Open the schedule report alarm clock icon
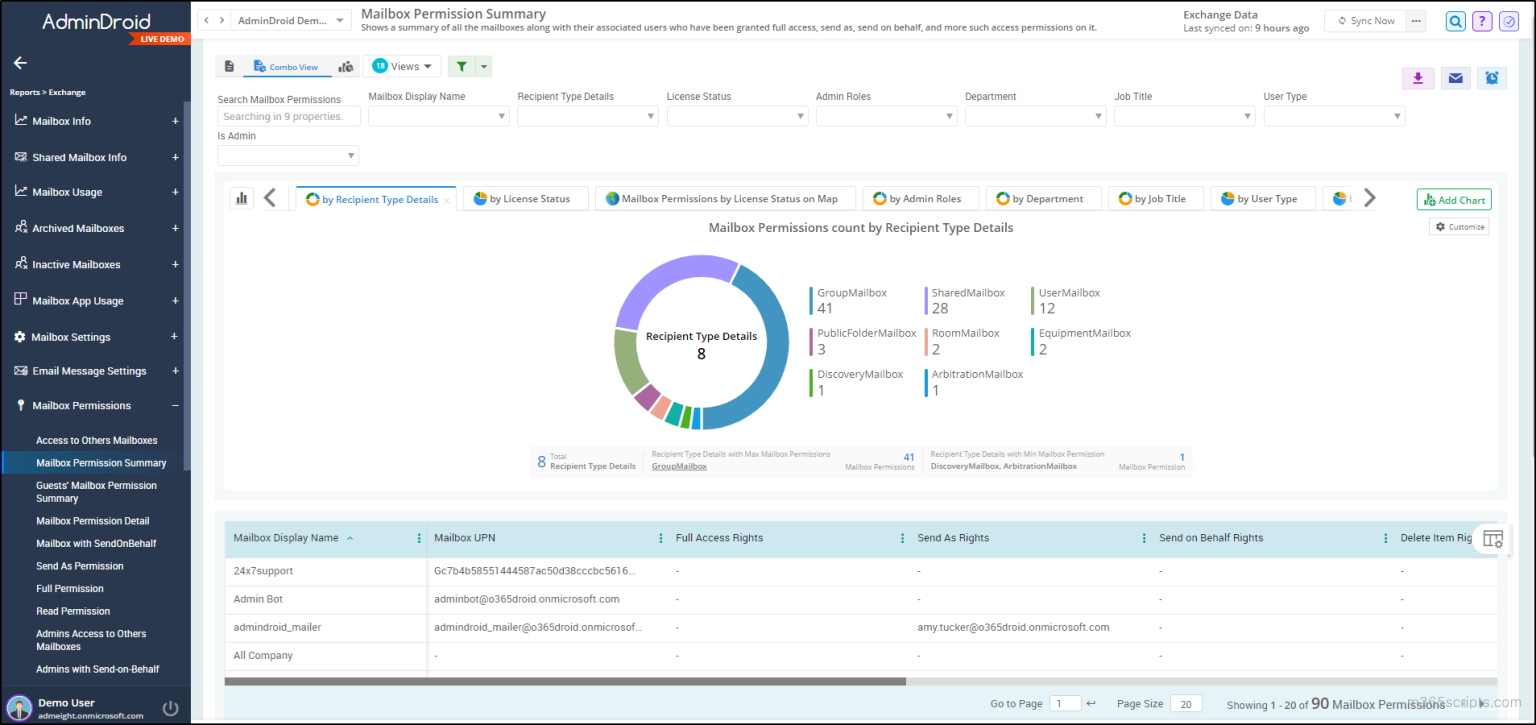The width and height of the screenshot is (1536, 725). point(1491,77)
